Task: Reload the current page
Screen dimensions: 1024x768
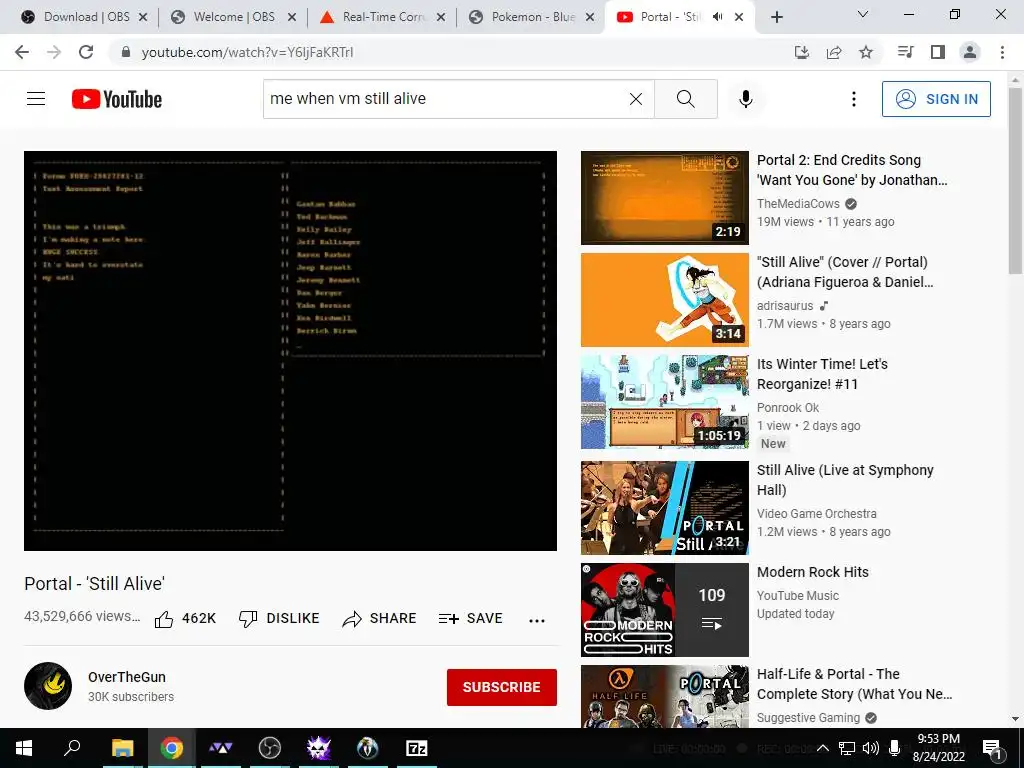Action: 86,52
